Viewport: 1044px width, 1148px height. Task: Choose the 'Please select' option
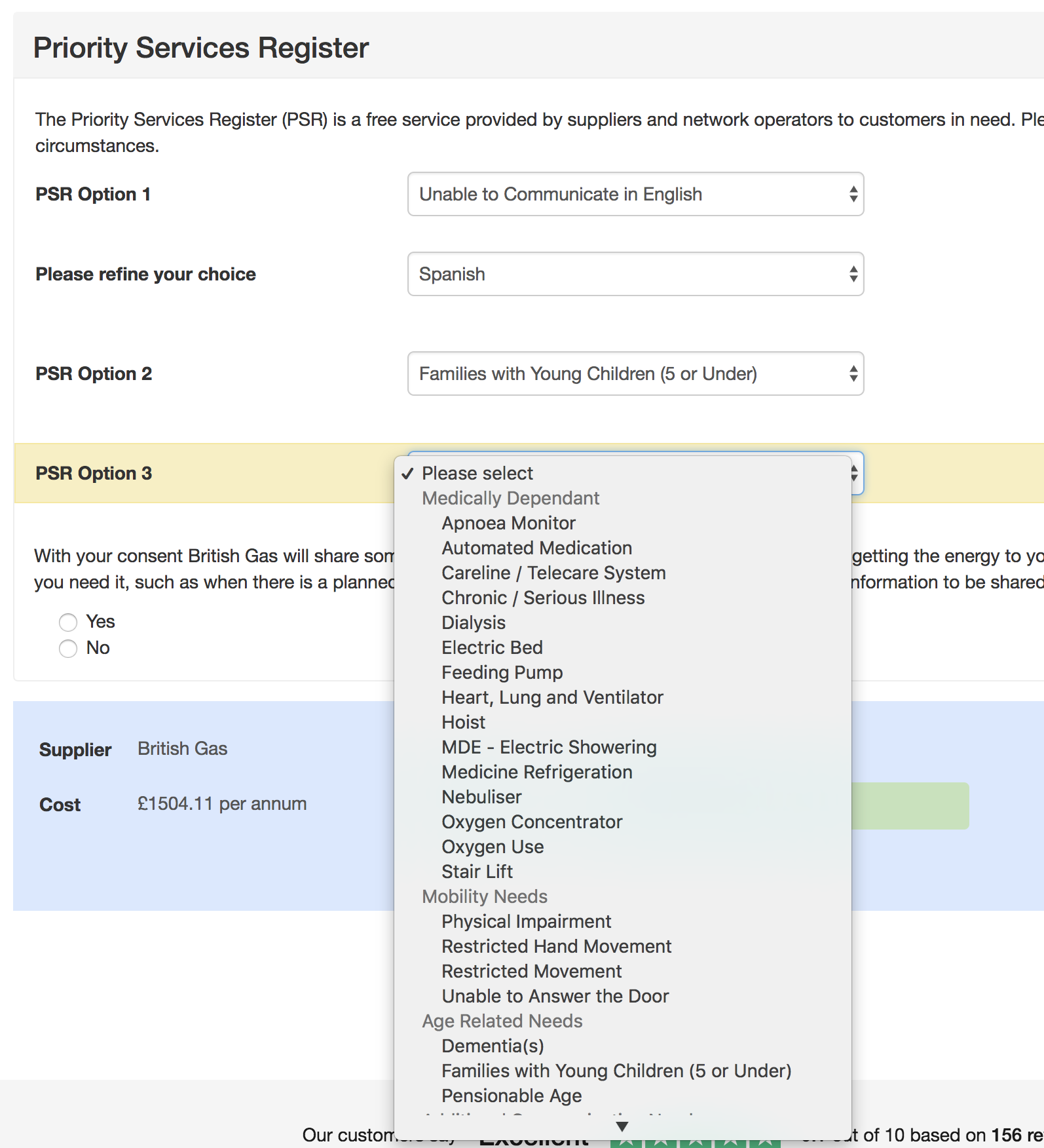[x=623, y=473]
